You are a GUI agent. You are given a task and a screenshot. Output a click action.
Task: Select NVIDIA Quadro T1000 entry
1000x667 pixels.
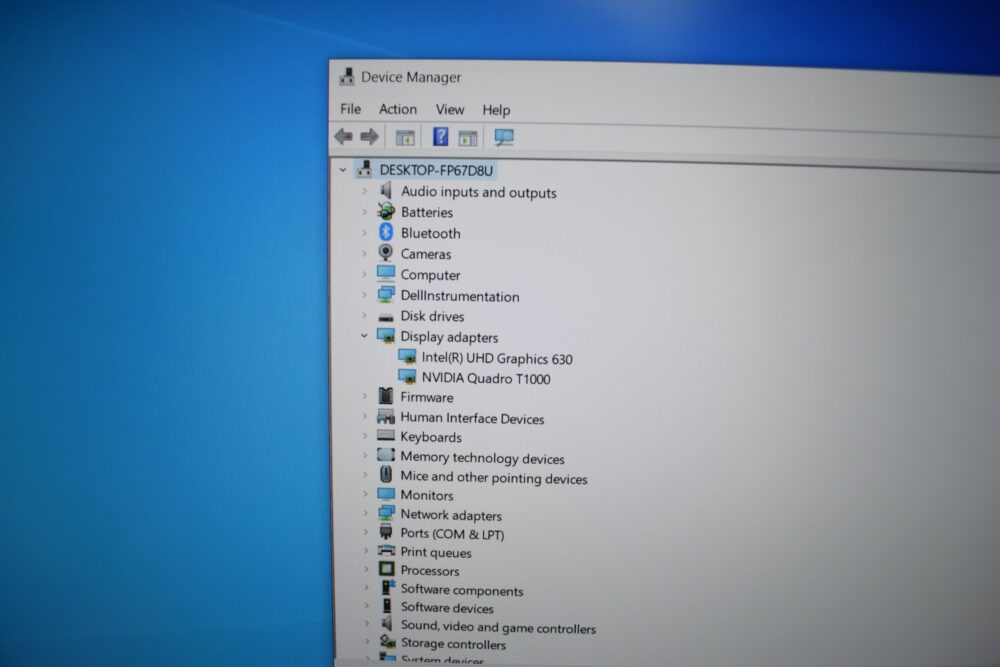click(x=486, y=378)
